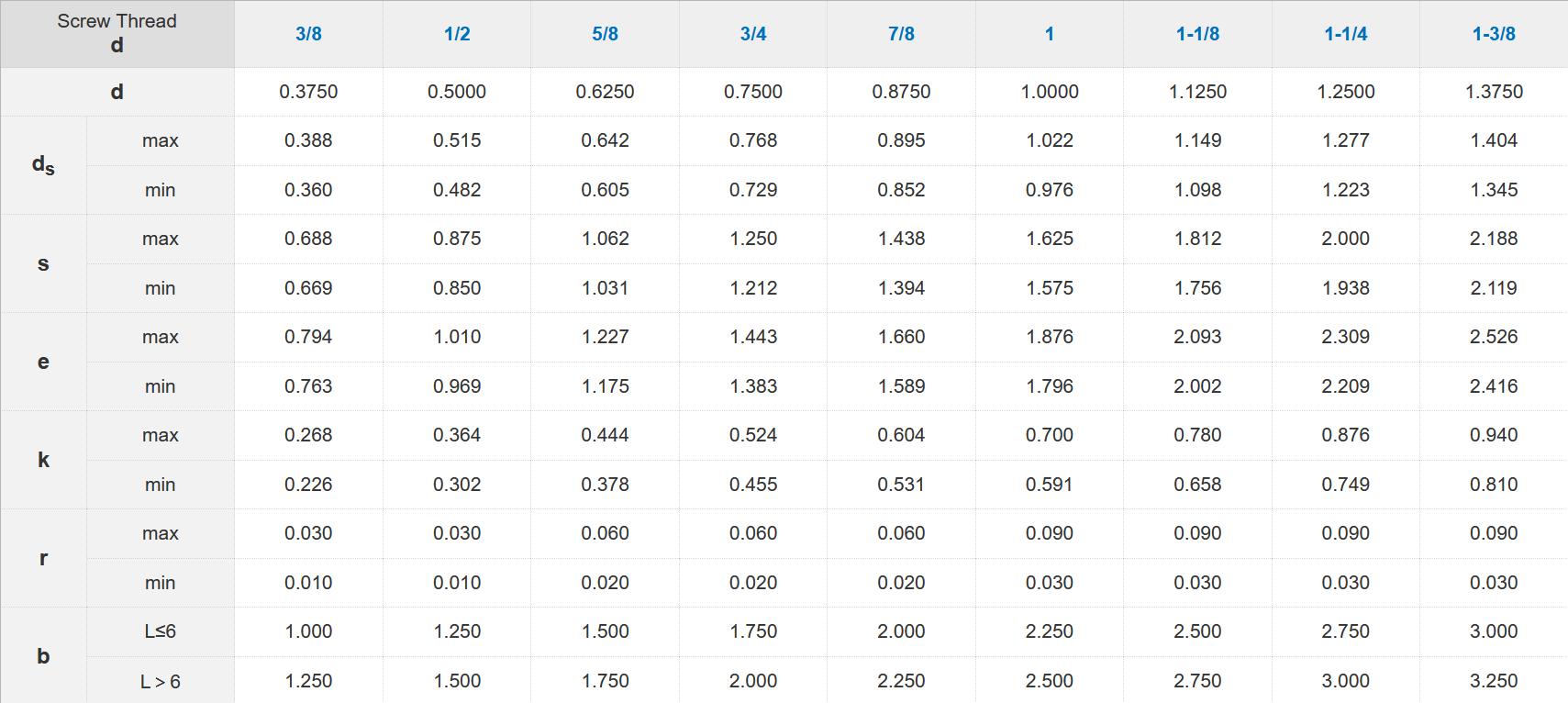The height and width of the screenshot is (703, 1568).
Task: Click the Screw Thread d header cell
Action: click(117, 34)
